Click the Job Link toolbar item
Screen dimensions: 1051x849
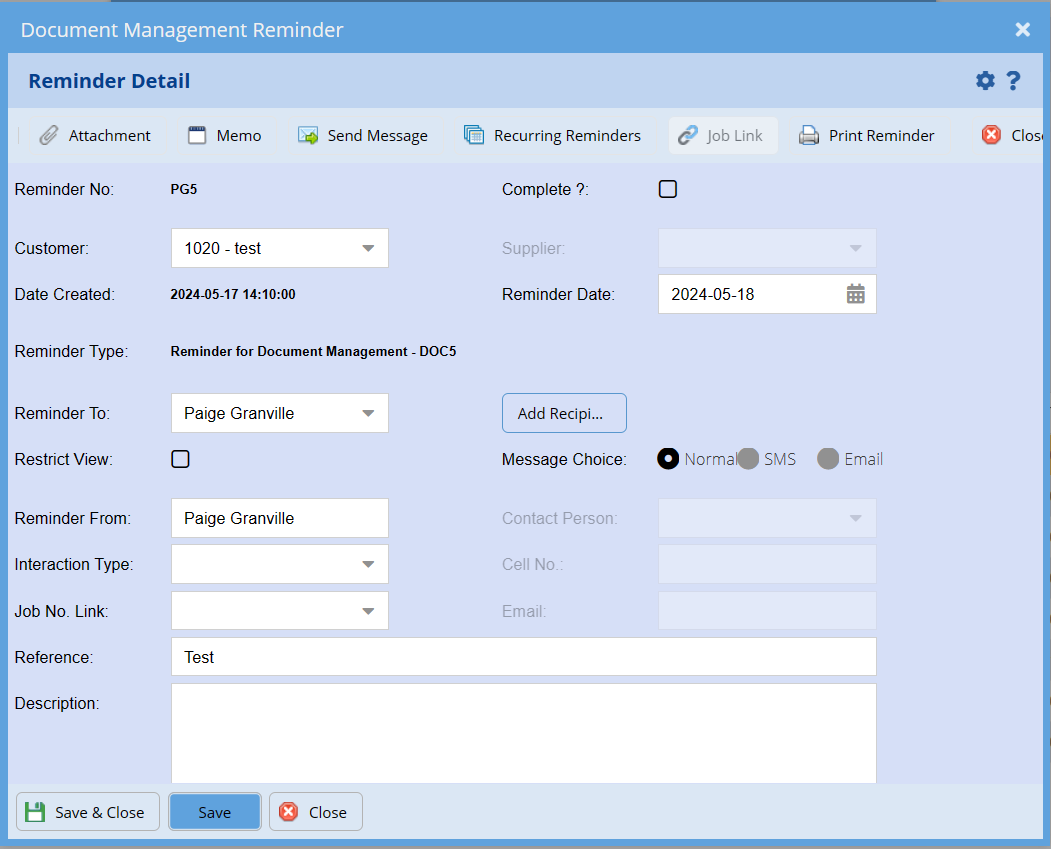point(722,136)
